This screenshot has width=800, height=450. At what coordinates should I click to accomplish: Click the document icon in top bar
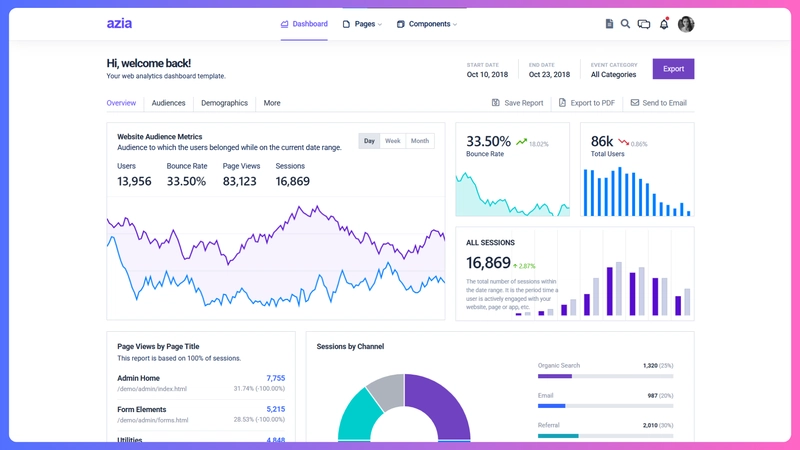pyautogui.click(x=609, y=24)
